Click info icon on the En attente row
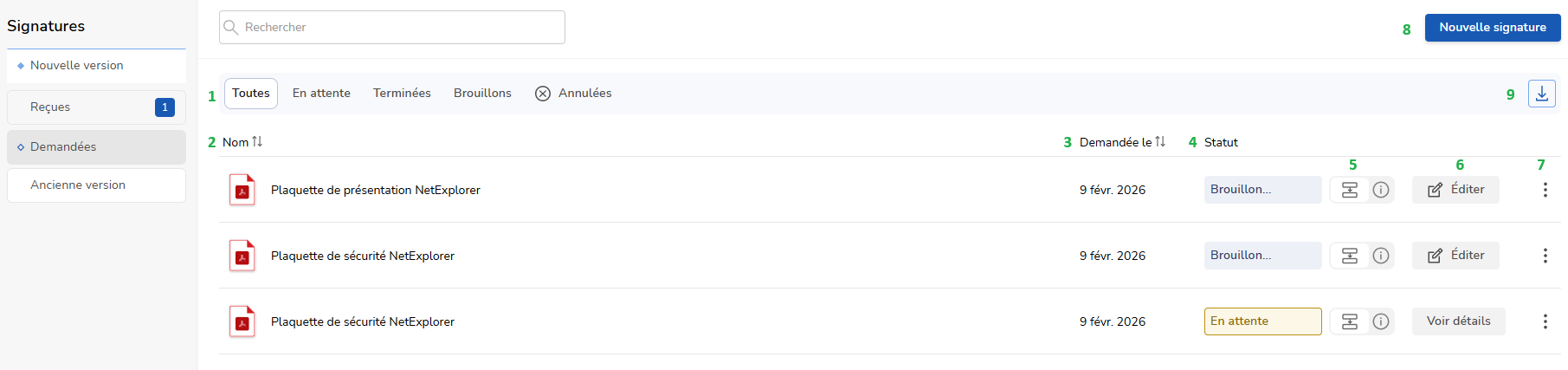The height and width of the screenshot is (370, 1568). point(1381,321)
